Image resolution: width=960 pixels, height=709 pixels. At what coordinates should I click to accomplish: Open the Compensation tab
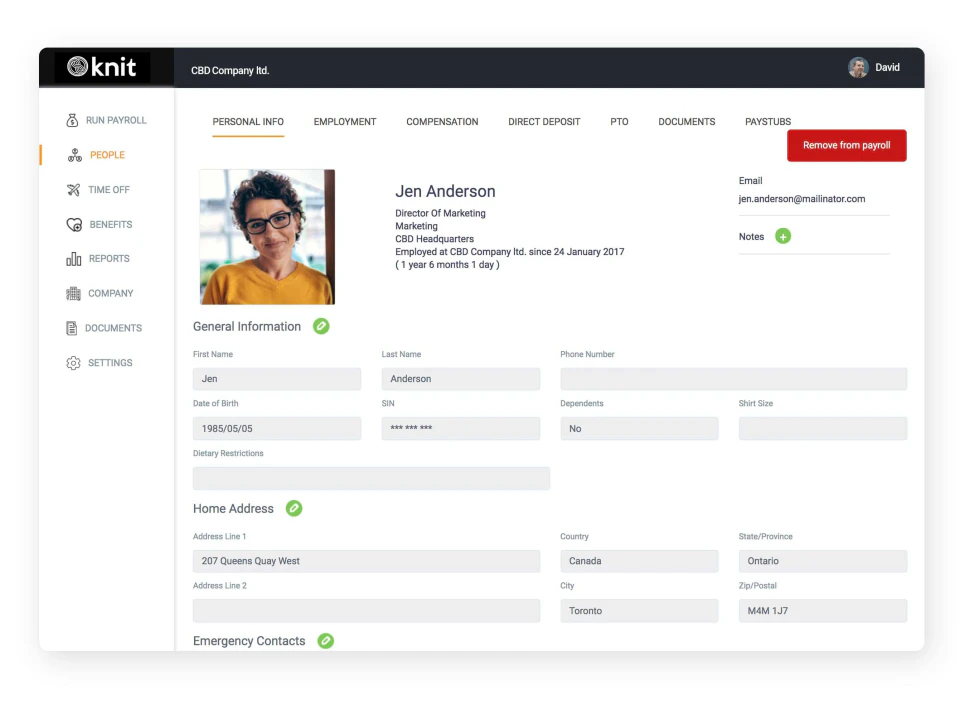(x=442, y=121)
